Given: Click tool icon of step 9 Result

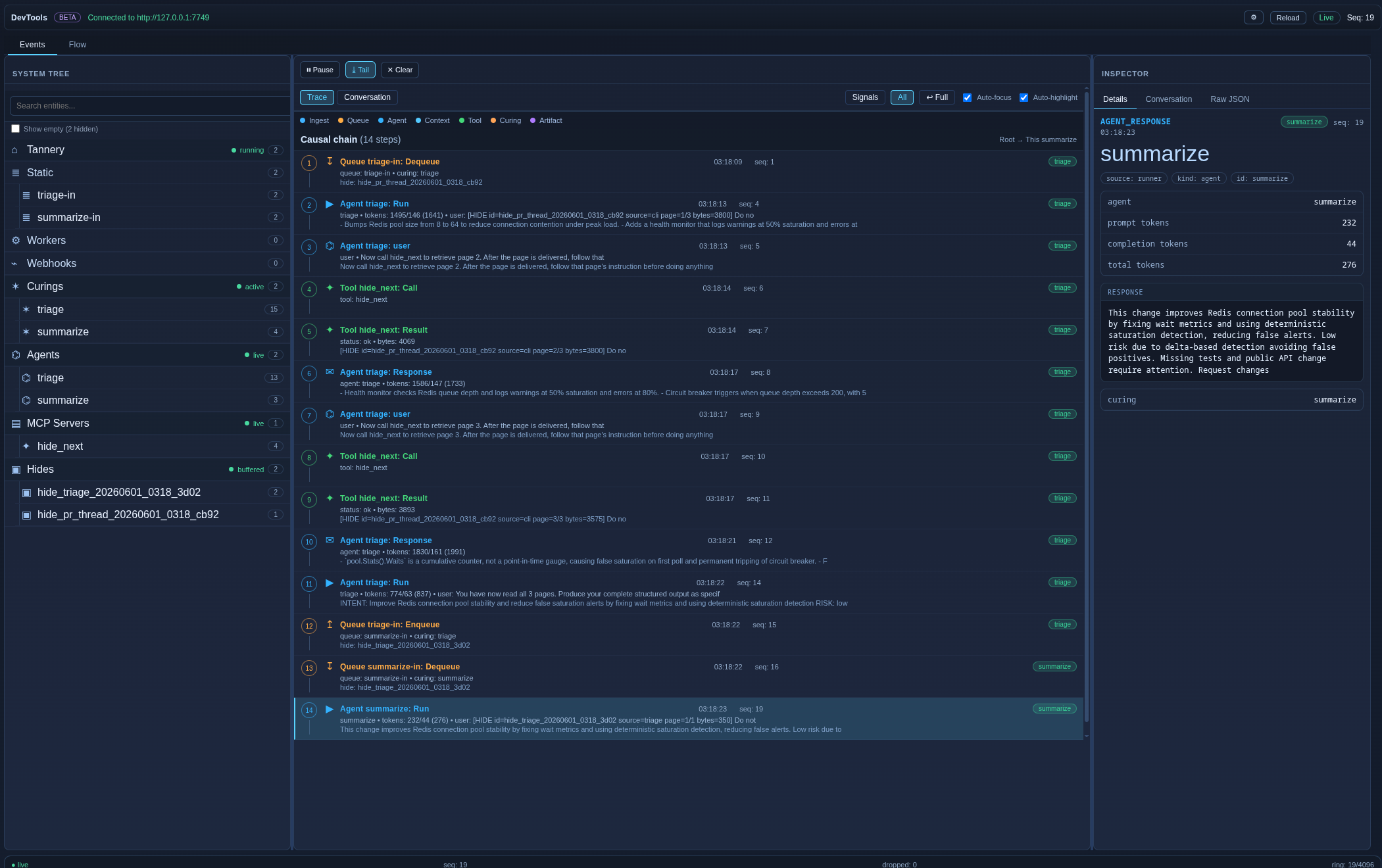Looking at the screenshot, I should tap(330, 498).
